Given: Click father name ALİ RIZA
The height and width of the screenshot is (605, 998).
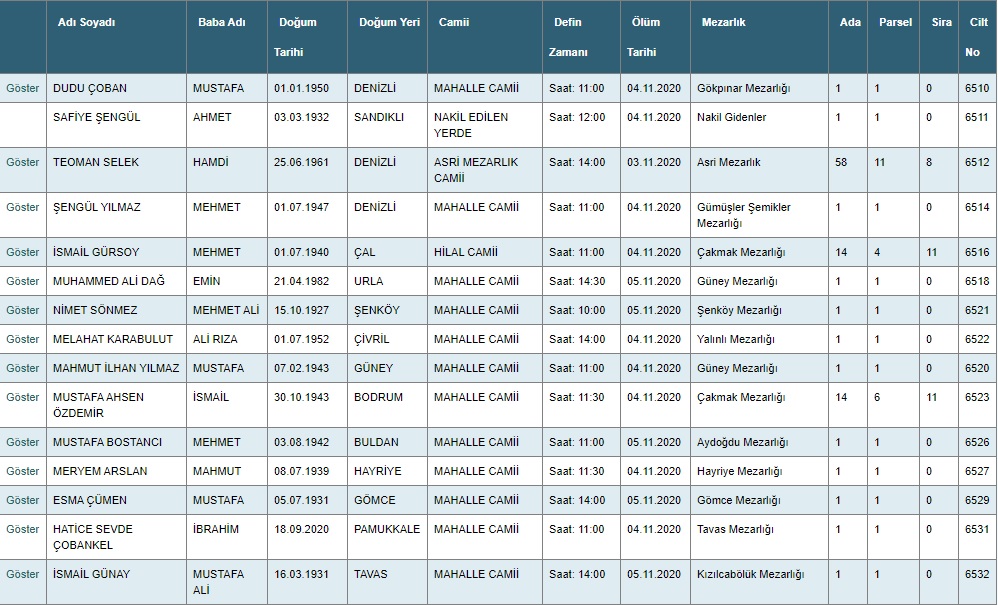Looking at the screenshot, I should 215,340.
